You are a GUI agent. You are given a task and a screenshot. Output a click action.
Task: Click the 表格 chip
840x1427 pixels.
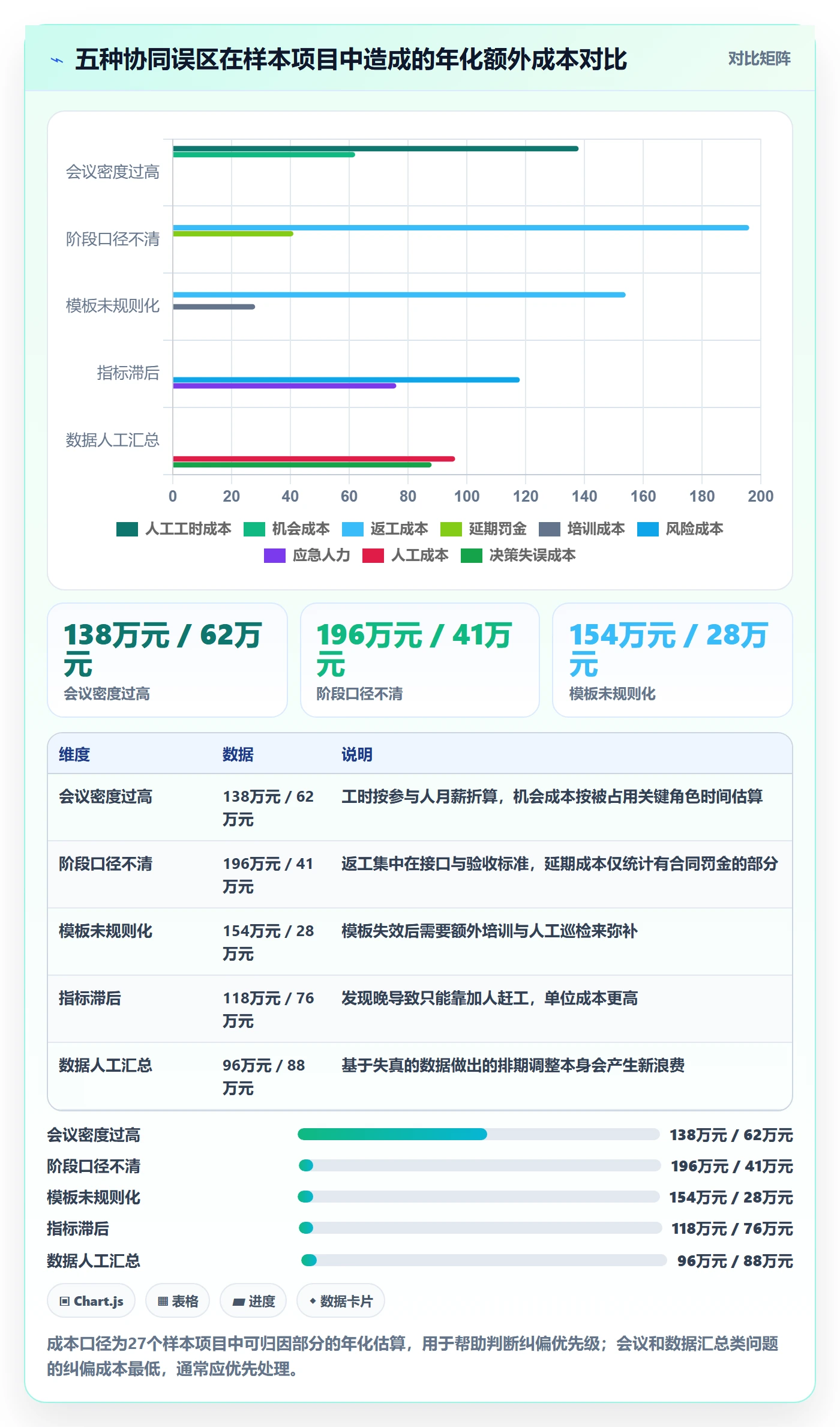point(178,1300)
